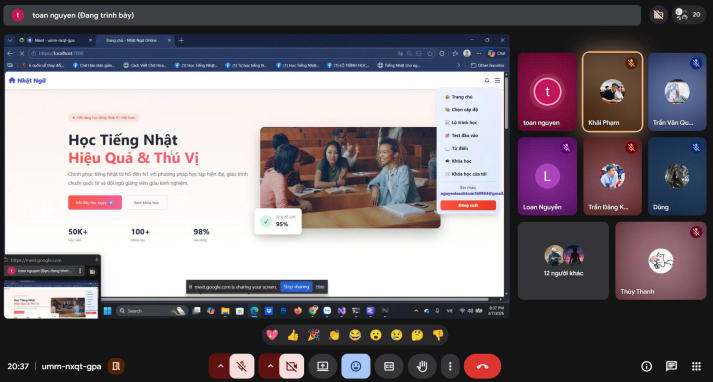Select Test đầu vào menu item

coord(462,136)
